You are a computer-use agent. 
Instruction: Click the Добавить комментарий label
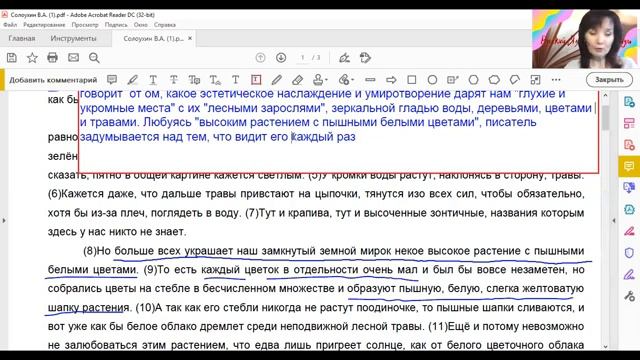(x=53, y=80)
